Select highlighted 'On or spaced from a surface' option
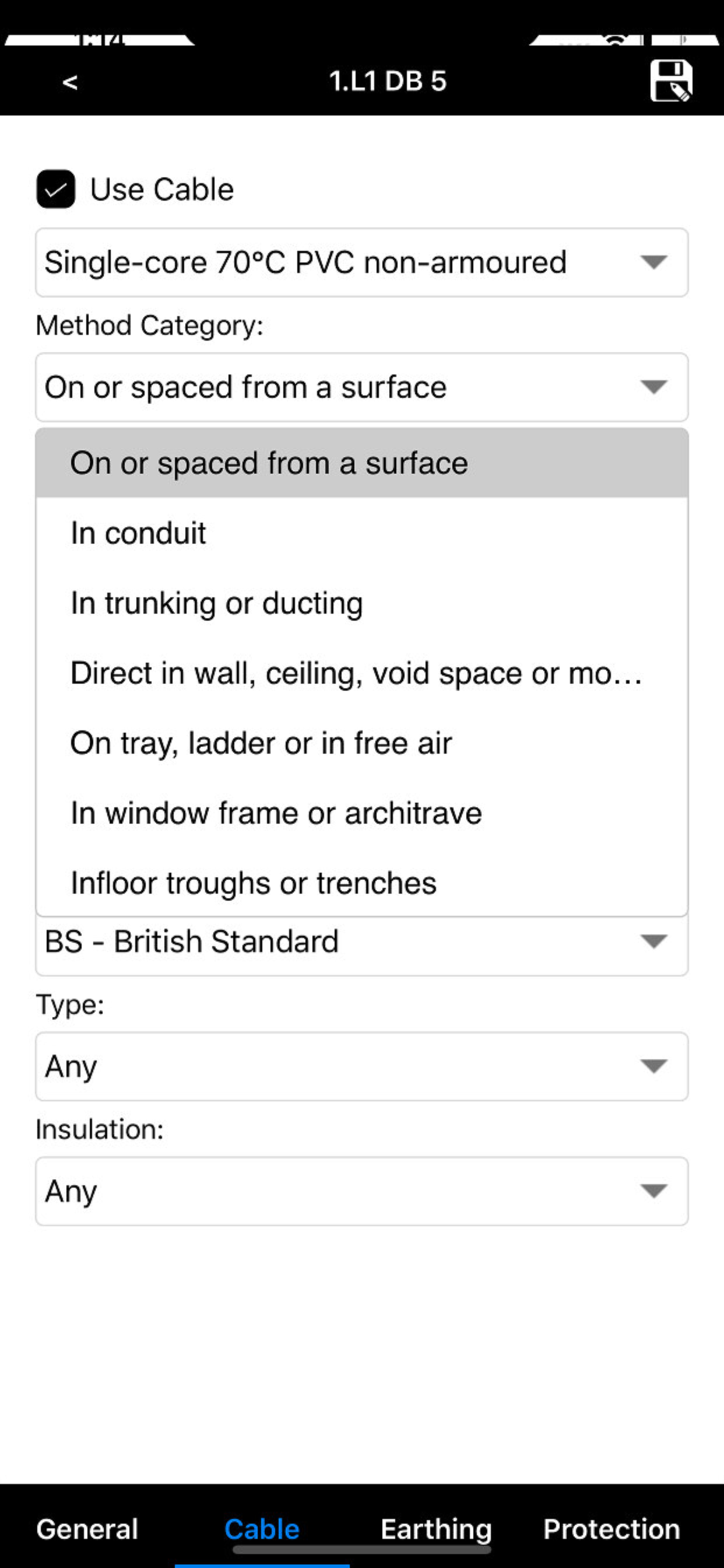The width and height of the screenshot is (724, 1568). [362, 463]
